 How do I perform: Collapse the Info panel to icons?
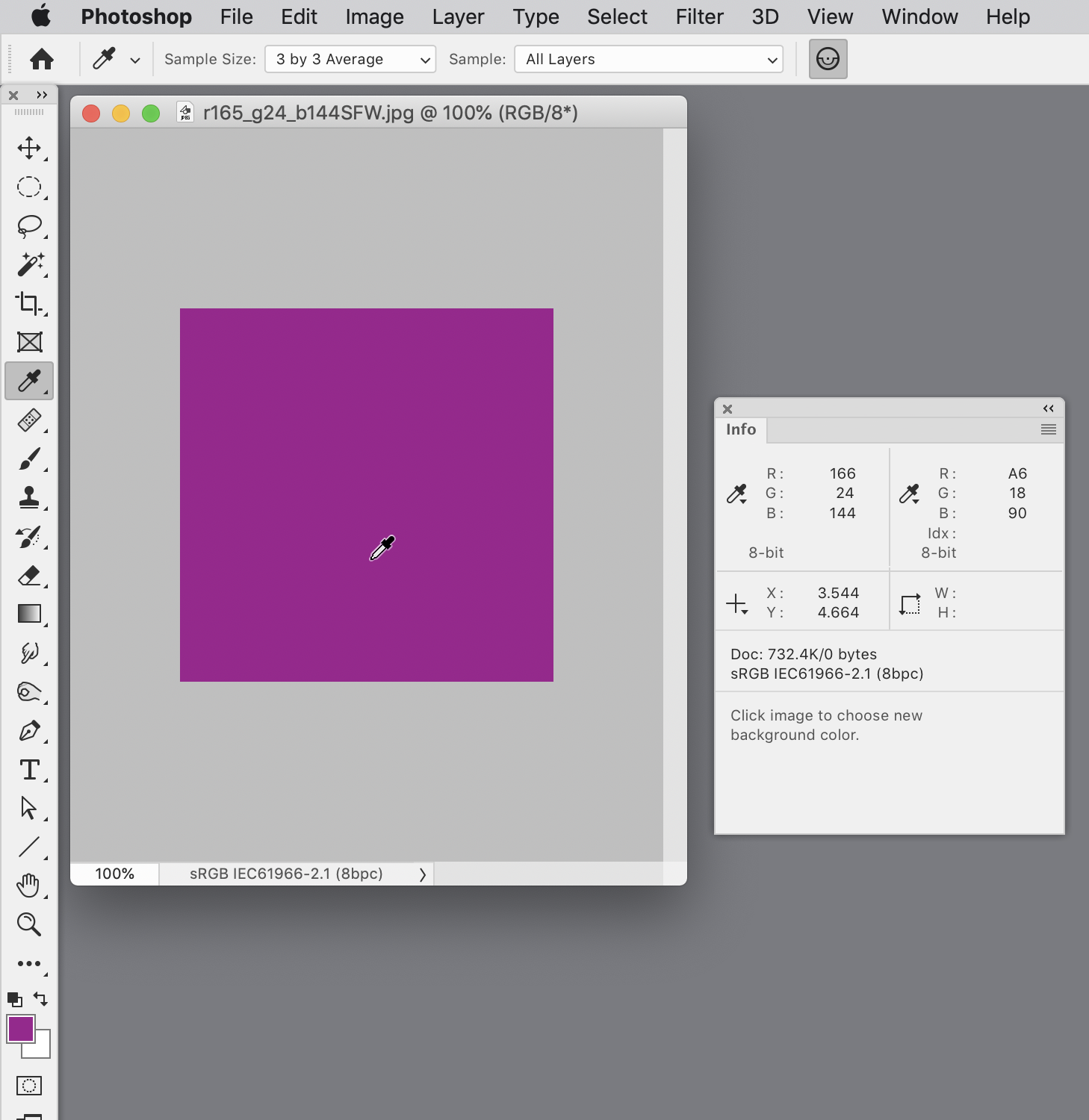tap(1048, 408)
